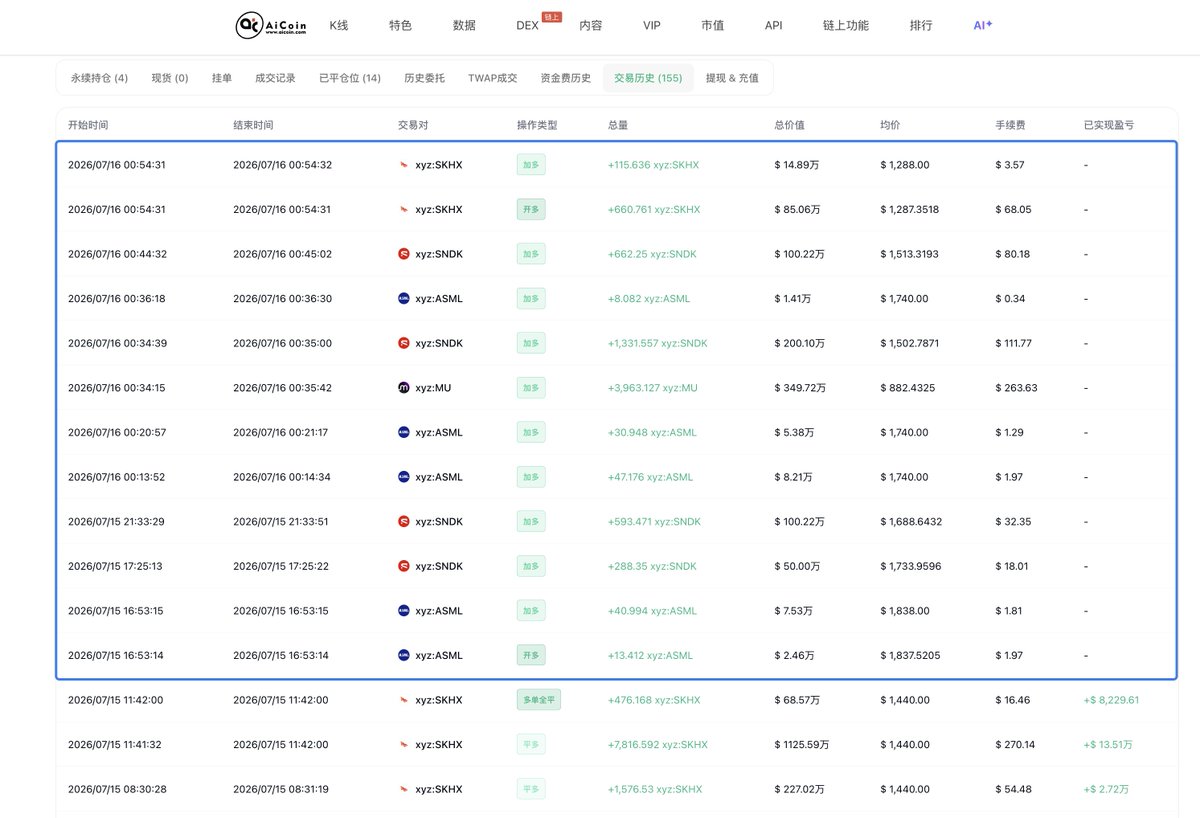Open the 市值 menu

713,25
